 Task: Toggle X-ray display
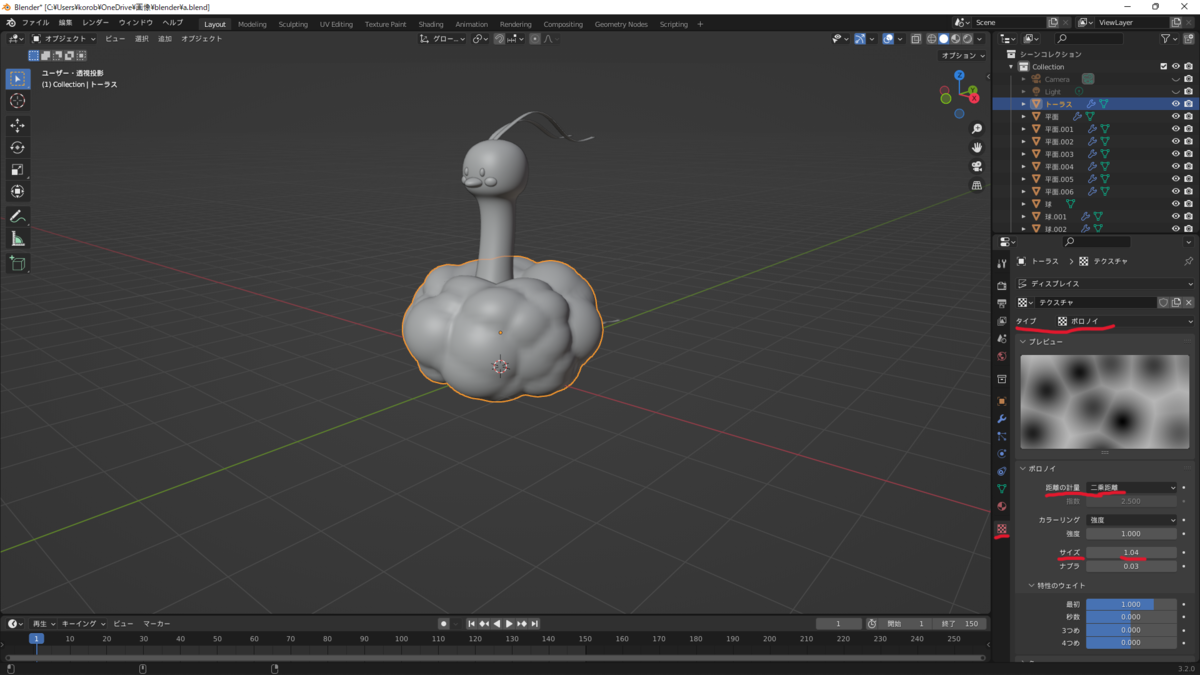click(x=915, y=39)
